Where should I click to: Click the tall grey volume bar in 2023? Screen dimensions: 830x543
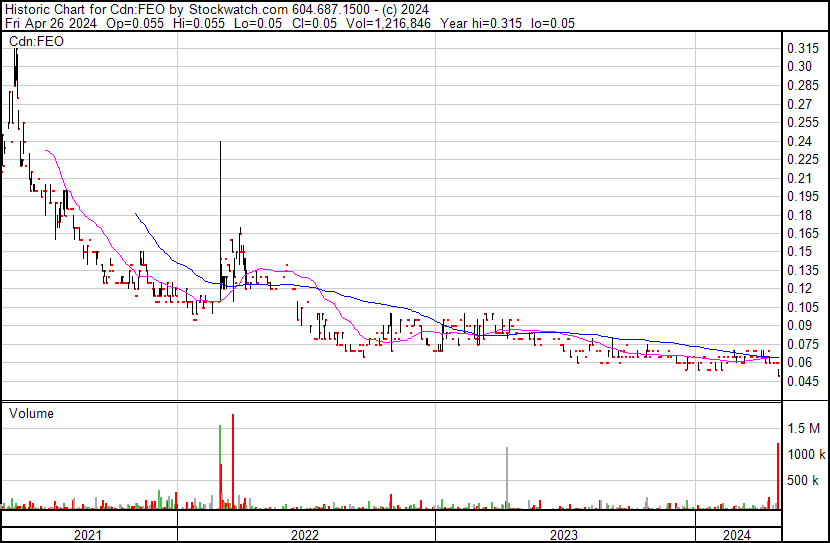507,480
